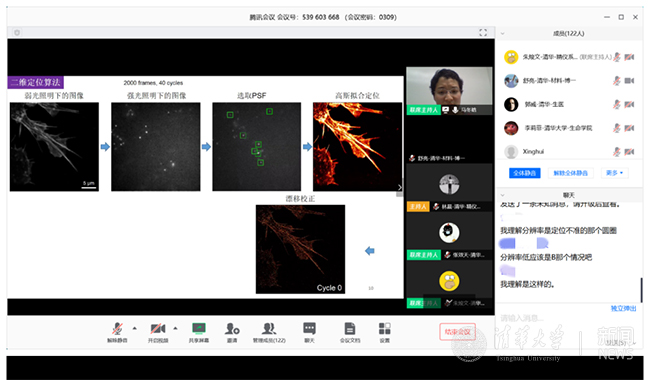Click the unmute-all button

click(x=570, y=173)
